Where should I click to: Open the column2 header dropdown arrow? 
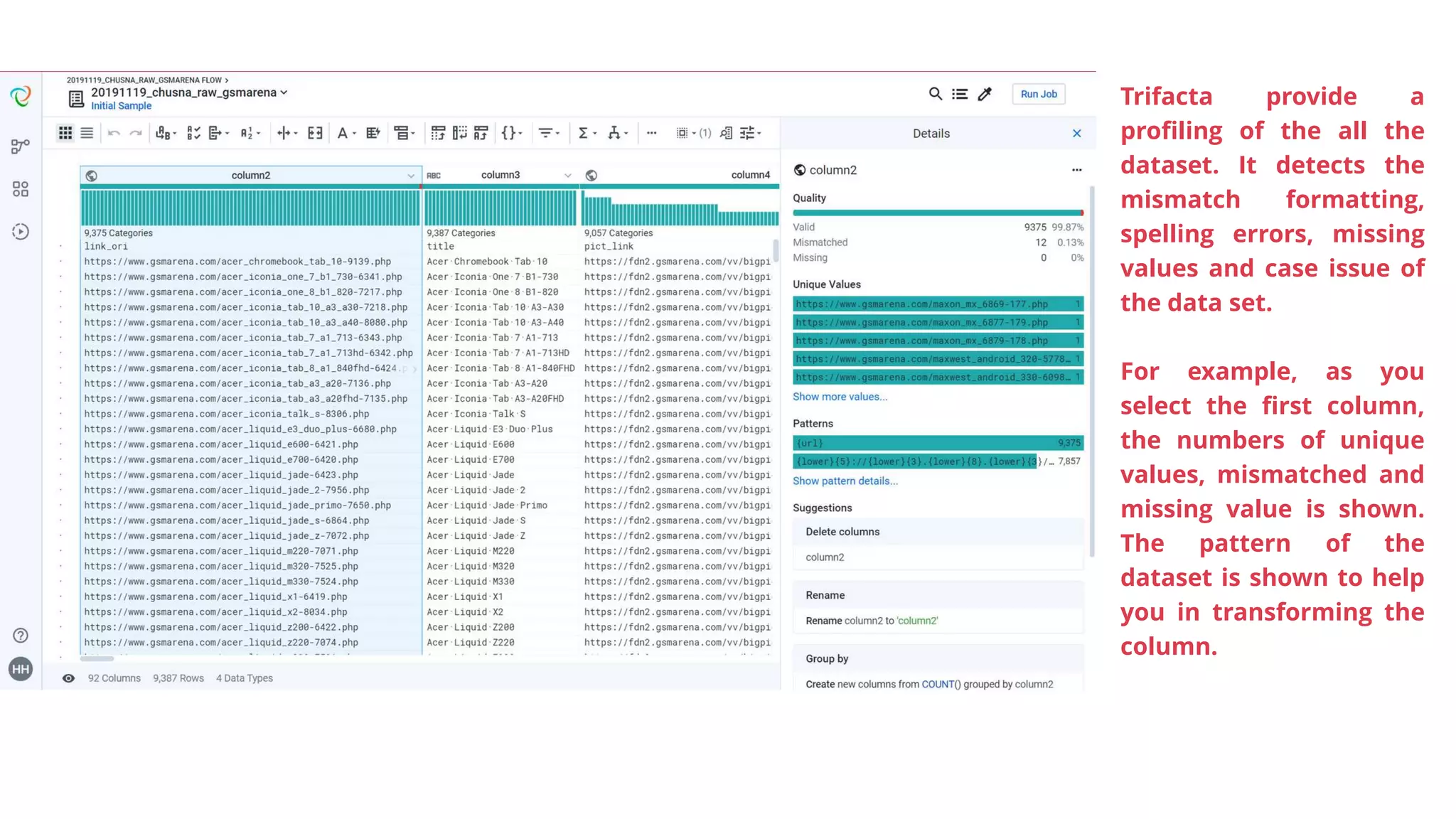(411, 176)
